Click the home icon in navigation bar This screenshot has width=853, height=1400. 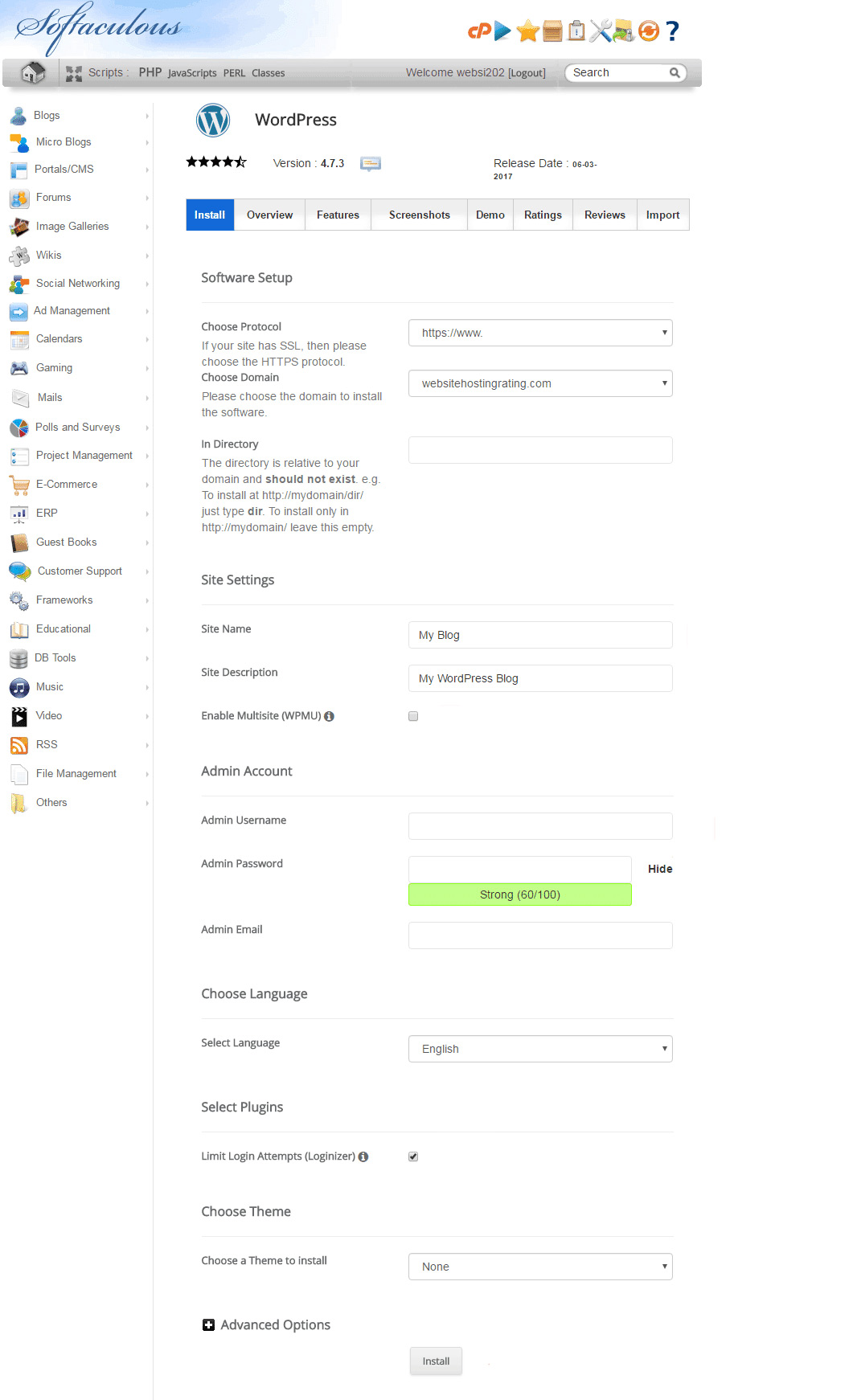[33, 72]
